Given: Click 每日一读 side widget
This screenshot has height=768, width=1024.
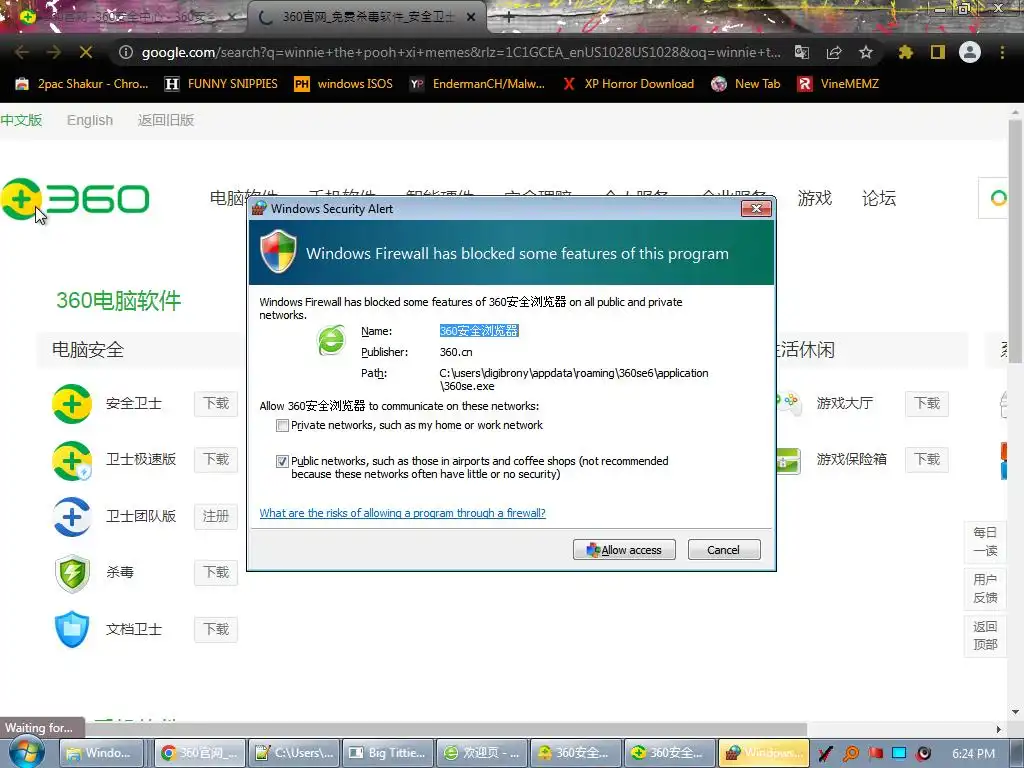Looking at the screenshot, I should point(985,541).
